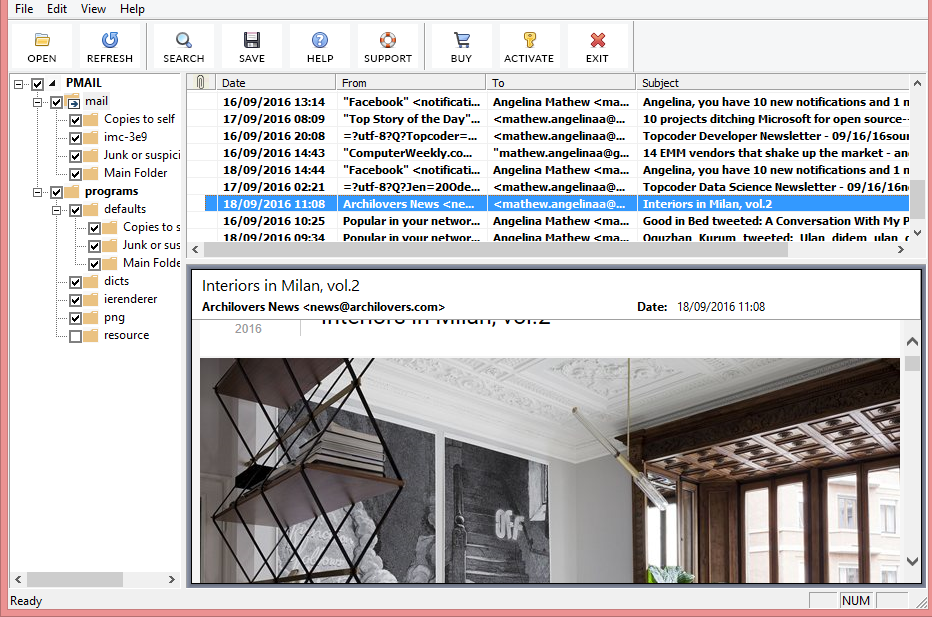Uncheck the defaults folder checkbox
The height and width of the screenshot is (617, 932).
tap(75, 210)
